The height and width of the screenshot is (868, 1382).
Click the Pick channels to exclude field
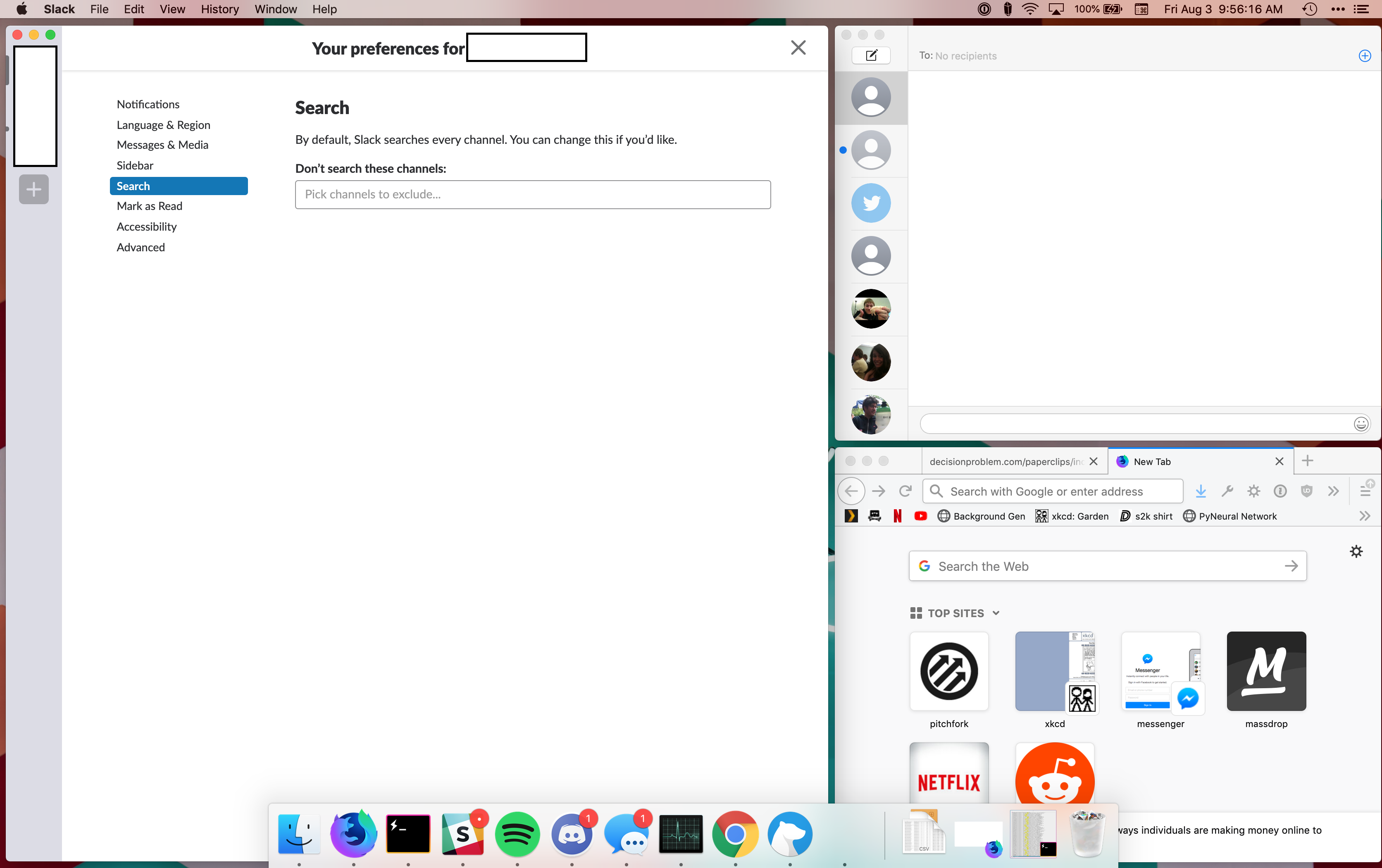pos(533,194)
